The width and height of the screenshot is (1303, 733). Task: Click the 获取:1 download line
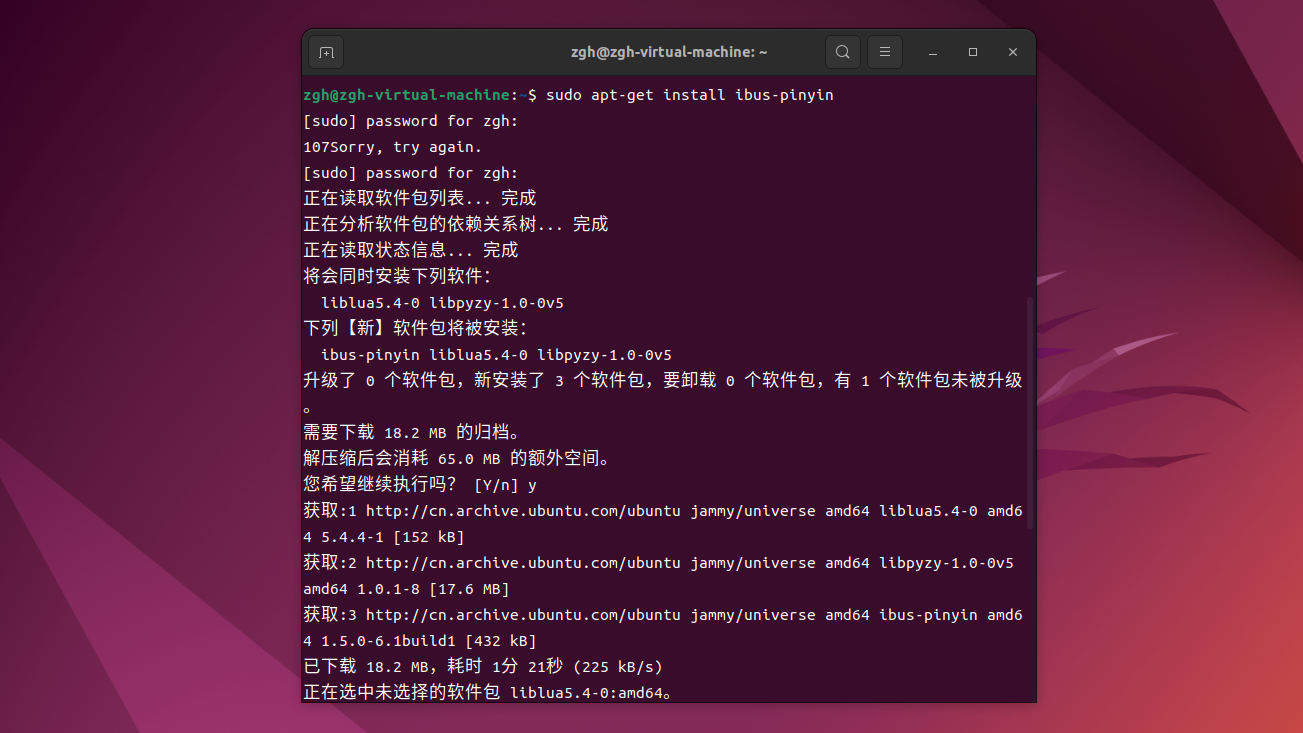tap(663, 524)
